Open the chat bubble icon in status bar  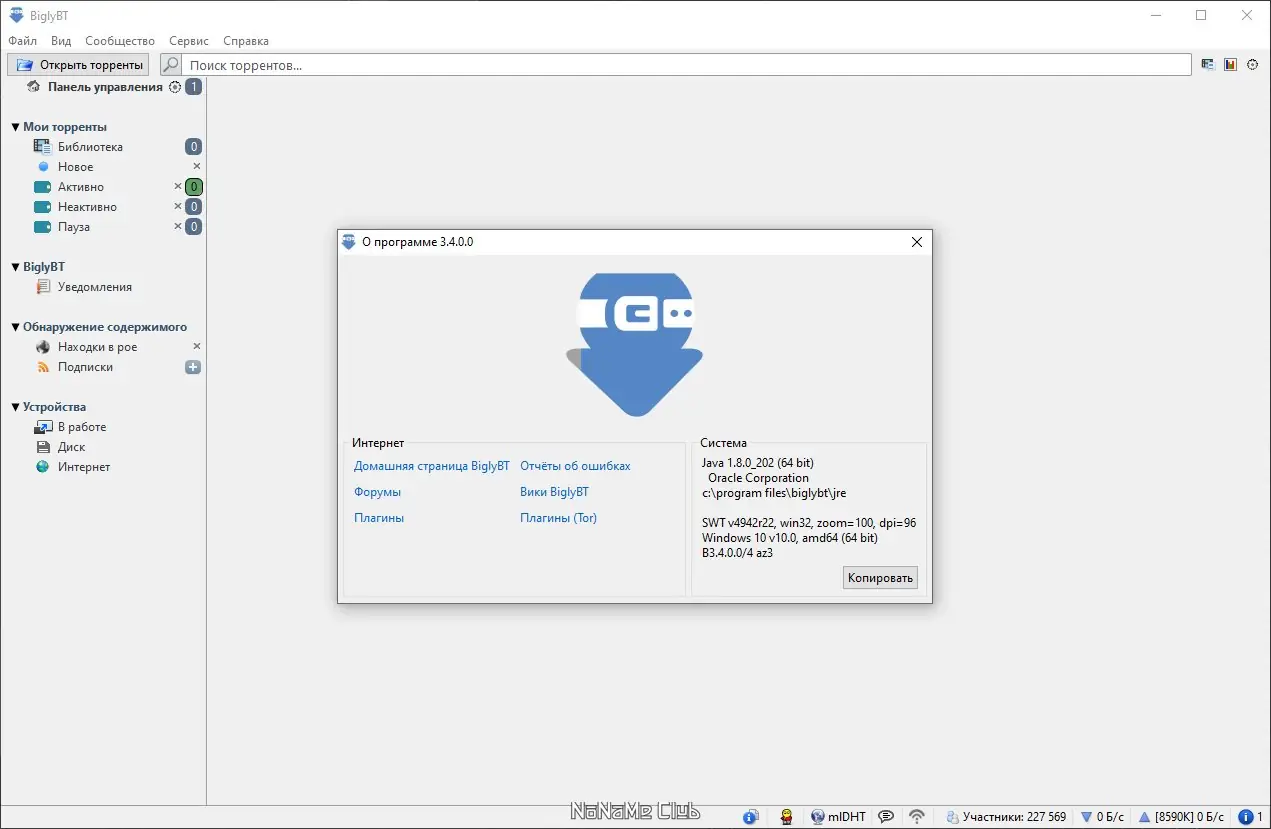tap(886, 817)
